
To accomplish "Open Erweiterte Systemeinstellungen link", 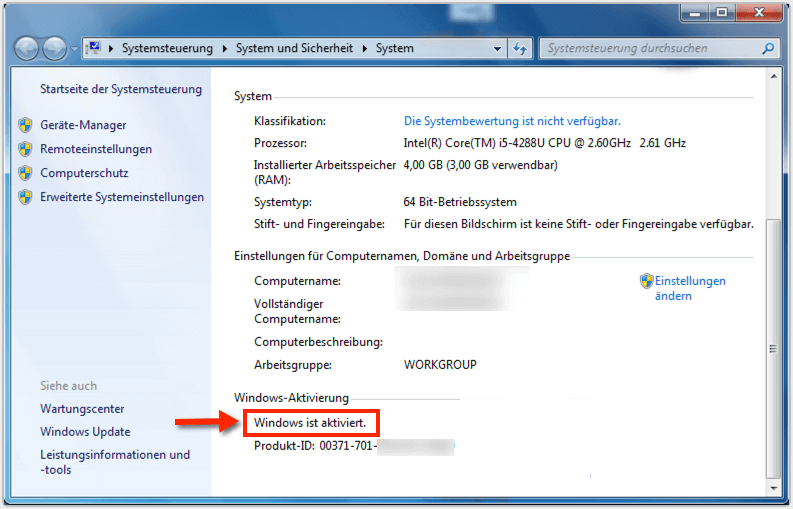I will coord(122,197).
